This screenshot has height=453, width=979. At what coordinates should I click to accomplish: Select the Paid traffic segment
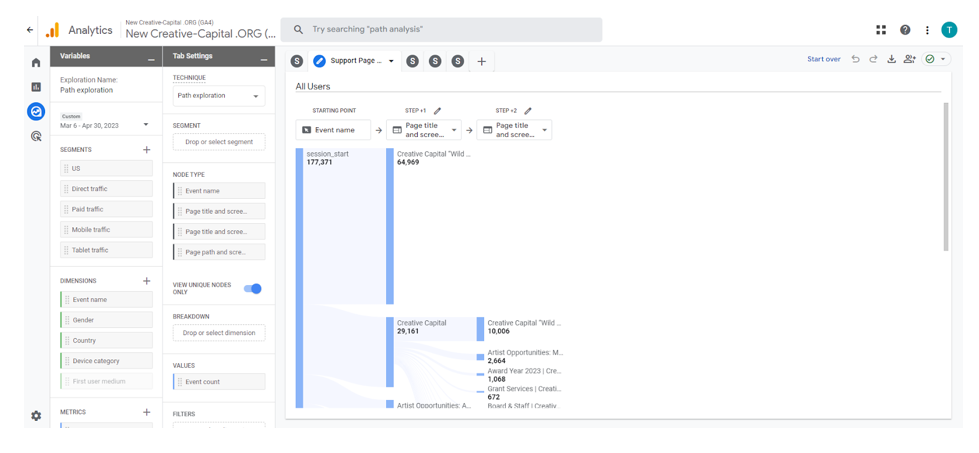[106, 209]
